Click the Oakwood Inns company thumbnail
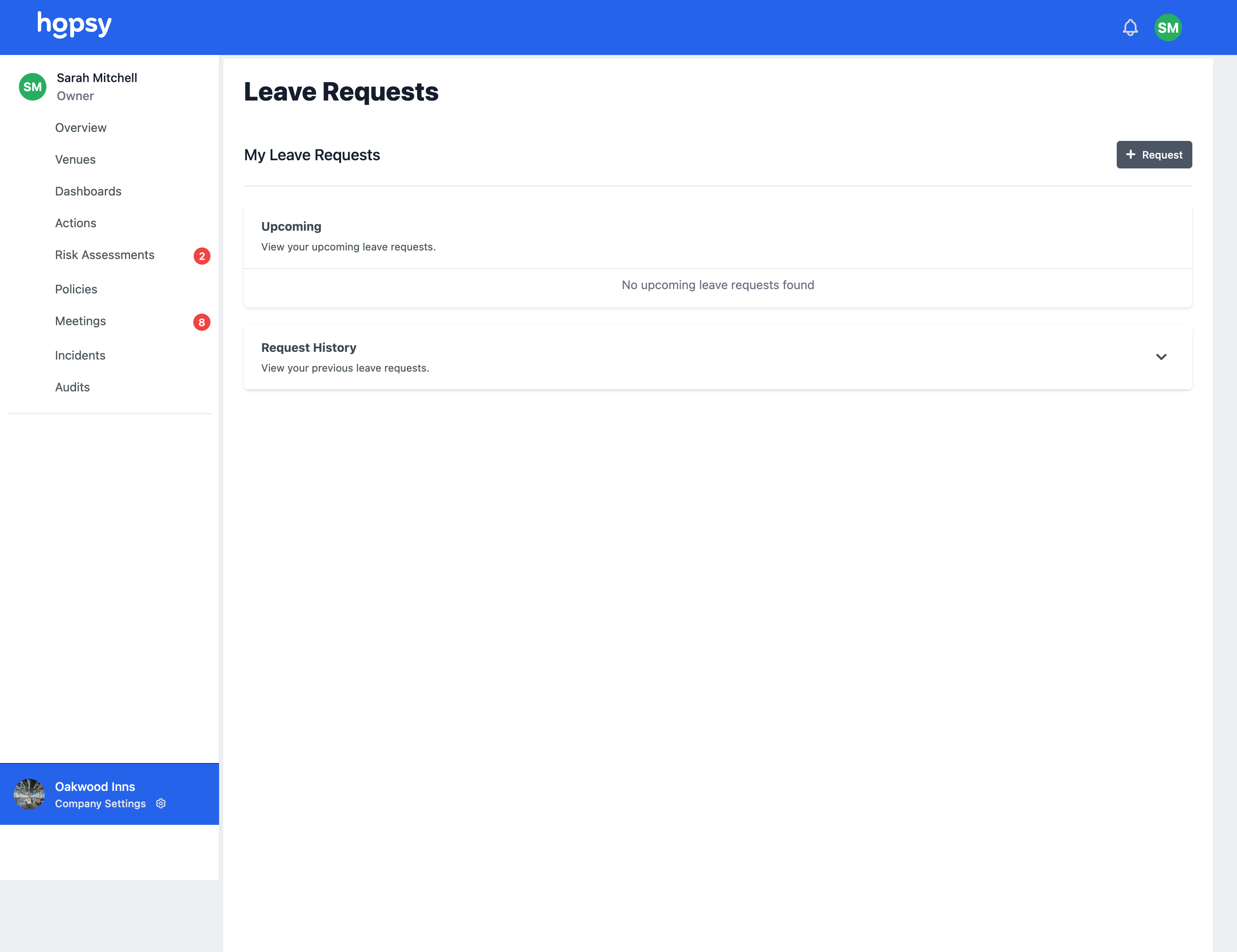Viewport: 1237px width, 952px height. pyautogui.click(x=30, y=794)
